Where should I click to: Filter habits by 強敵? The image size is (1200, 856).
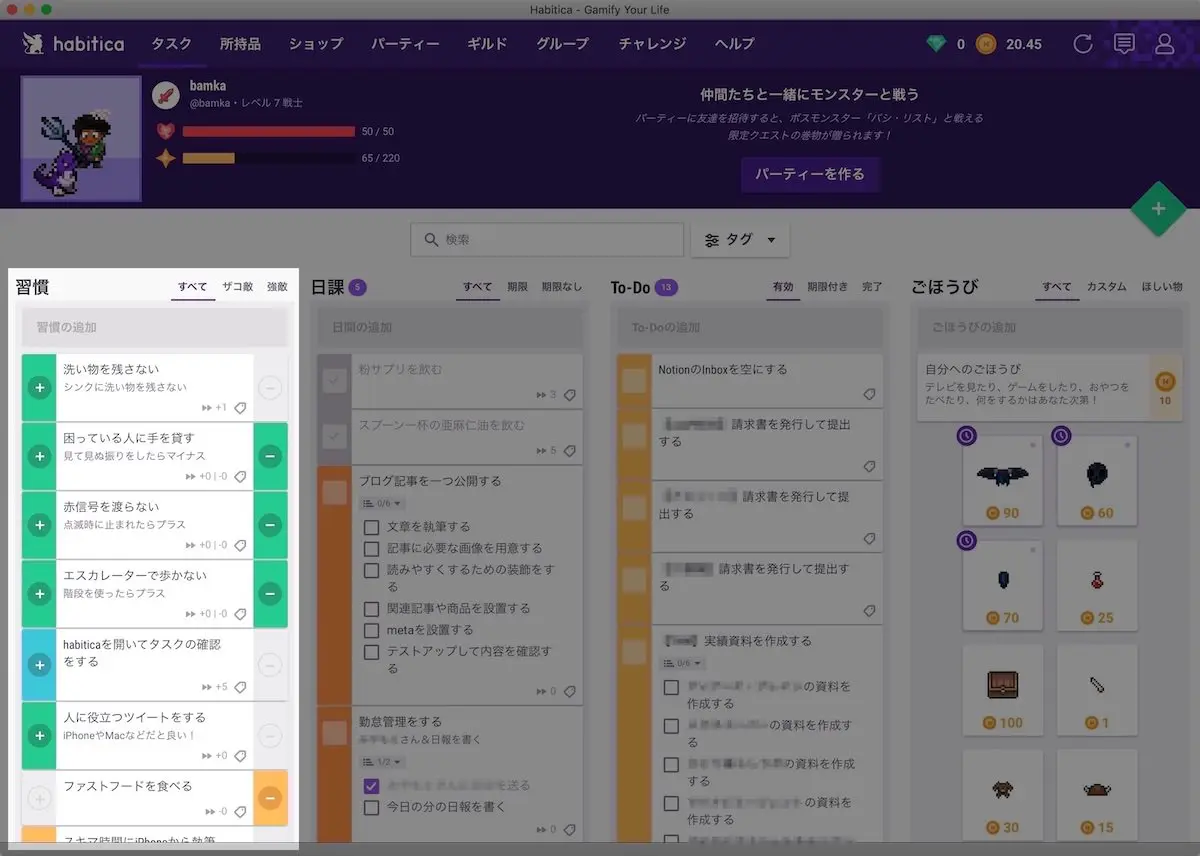277,287
